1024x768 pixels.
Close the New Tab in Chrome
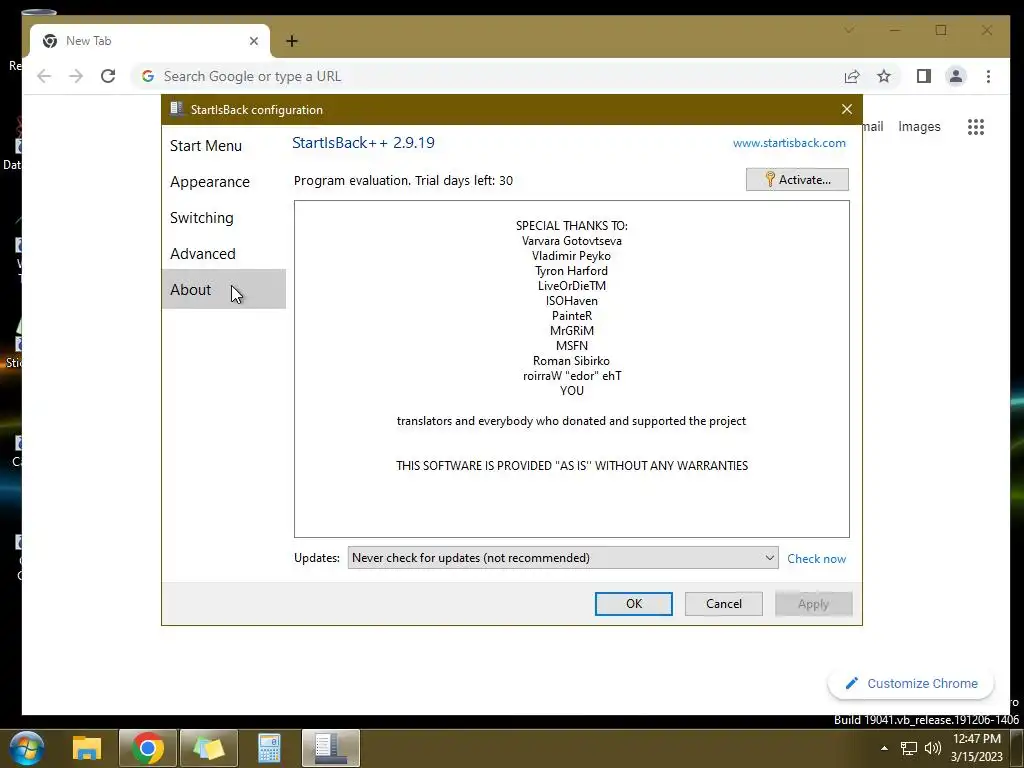click(254, 41)
